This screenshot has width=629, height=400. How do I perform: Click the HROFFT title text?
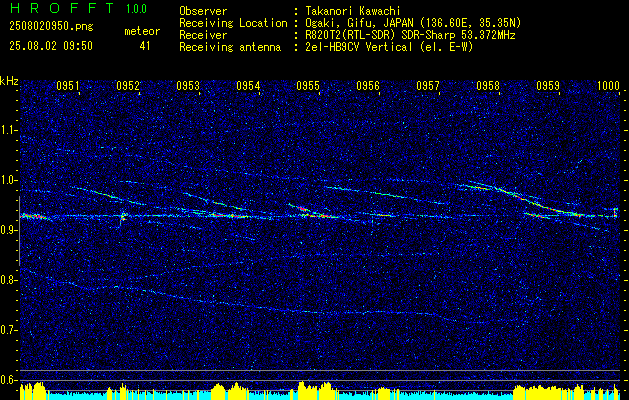[61, 8]
